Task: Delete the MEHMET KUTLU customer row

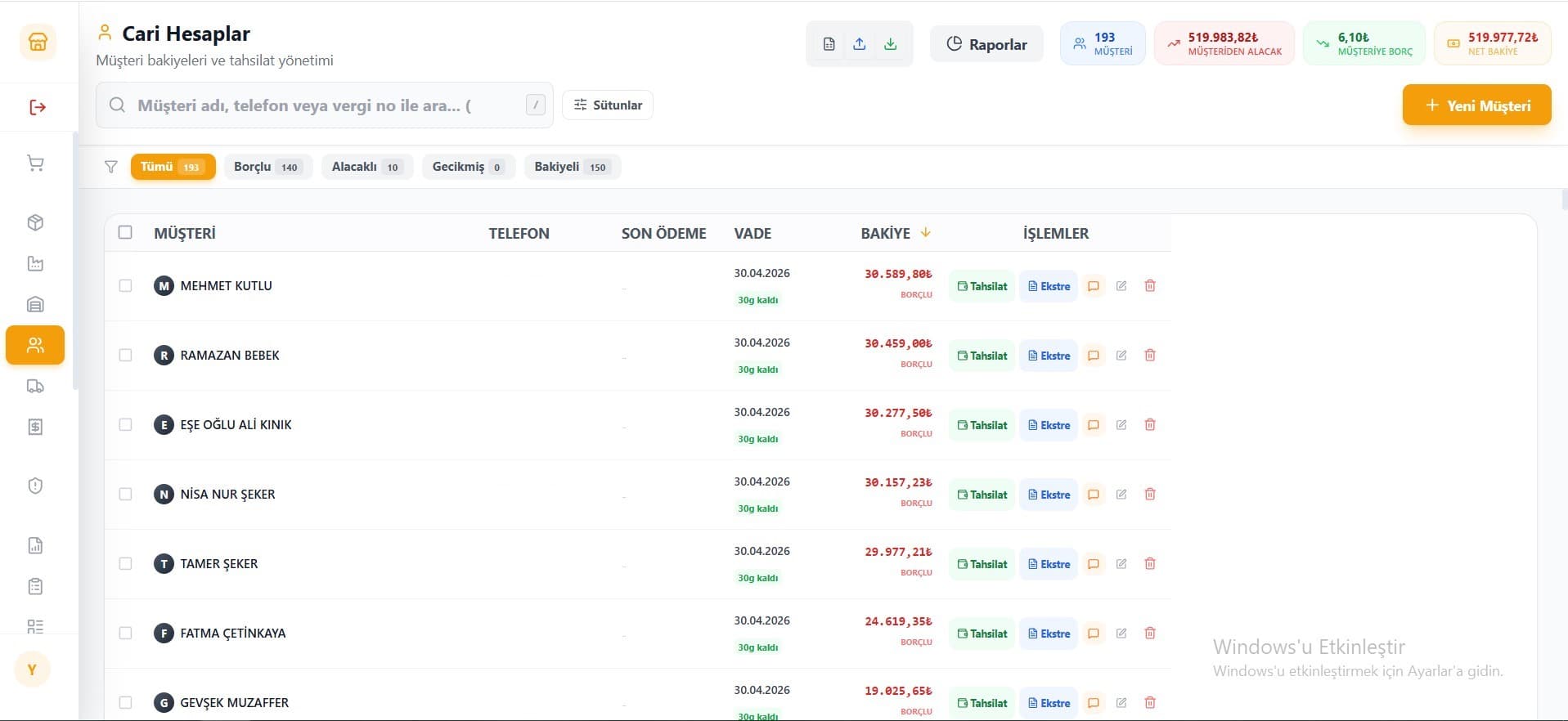Action: 1150,286
